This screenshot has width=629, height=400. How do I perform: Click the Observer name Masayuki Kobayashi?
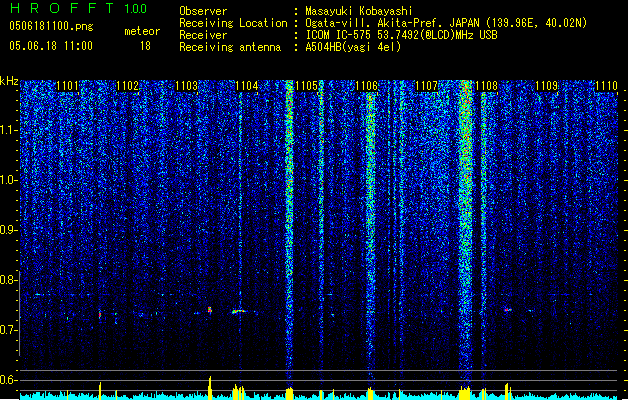(358, 11)
